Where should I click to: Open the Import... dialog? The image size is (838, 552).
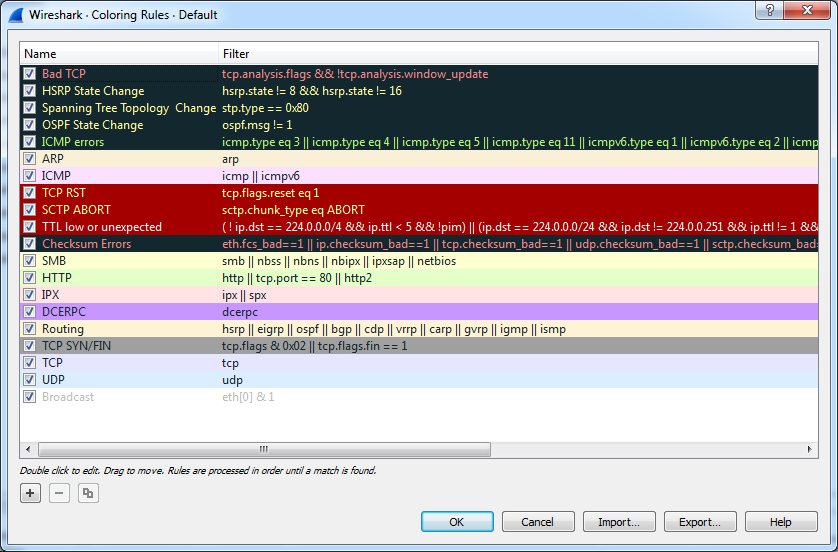(619, 522)
